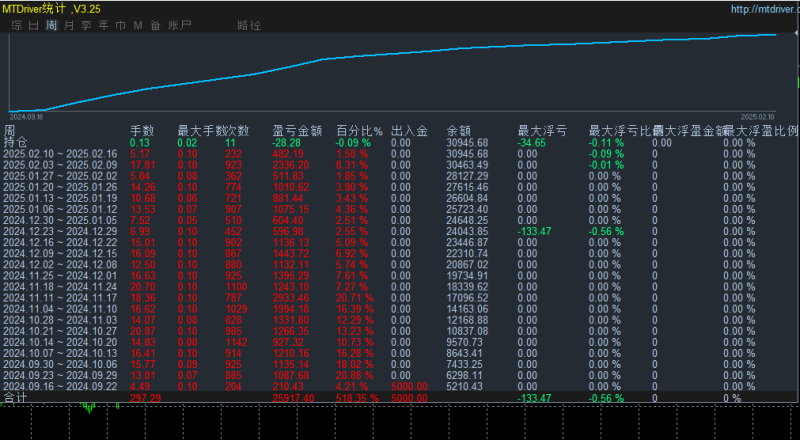Click the 2024.09.16 start date on chart
Screen dimensions: 800x440
[24, 116]
